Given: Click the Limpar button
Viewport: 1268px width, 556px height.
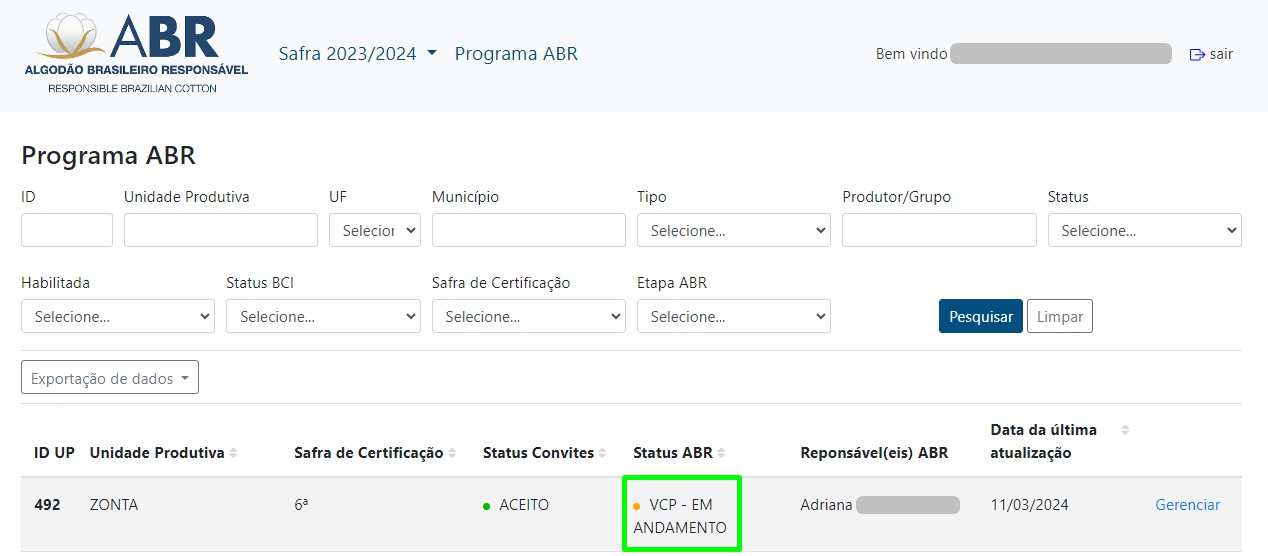Looking at the screenshot, I should tap(1059, 316).
